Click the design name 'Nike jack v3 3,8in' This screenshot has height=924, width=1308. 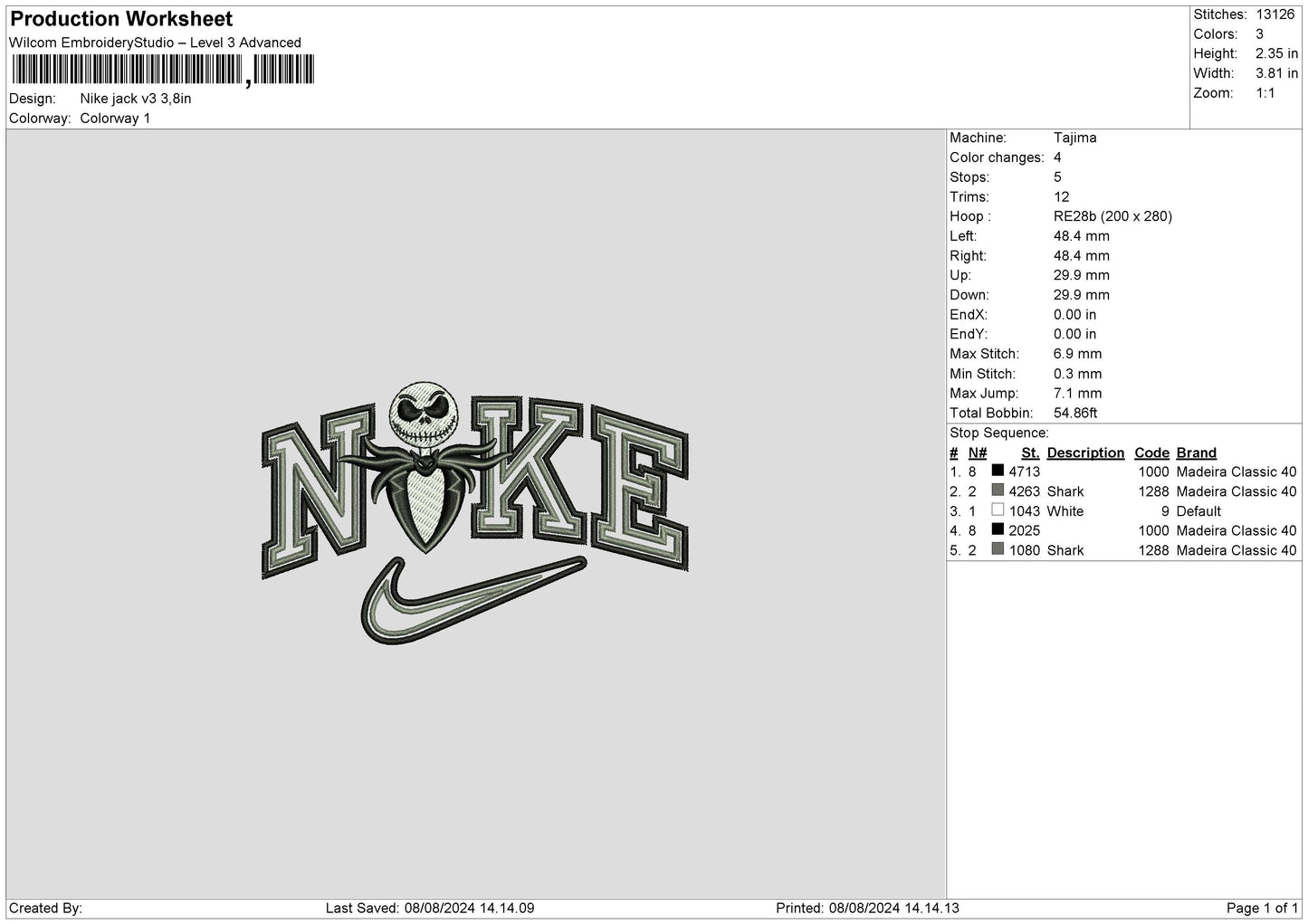[x=136, y=99]
